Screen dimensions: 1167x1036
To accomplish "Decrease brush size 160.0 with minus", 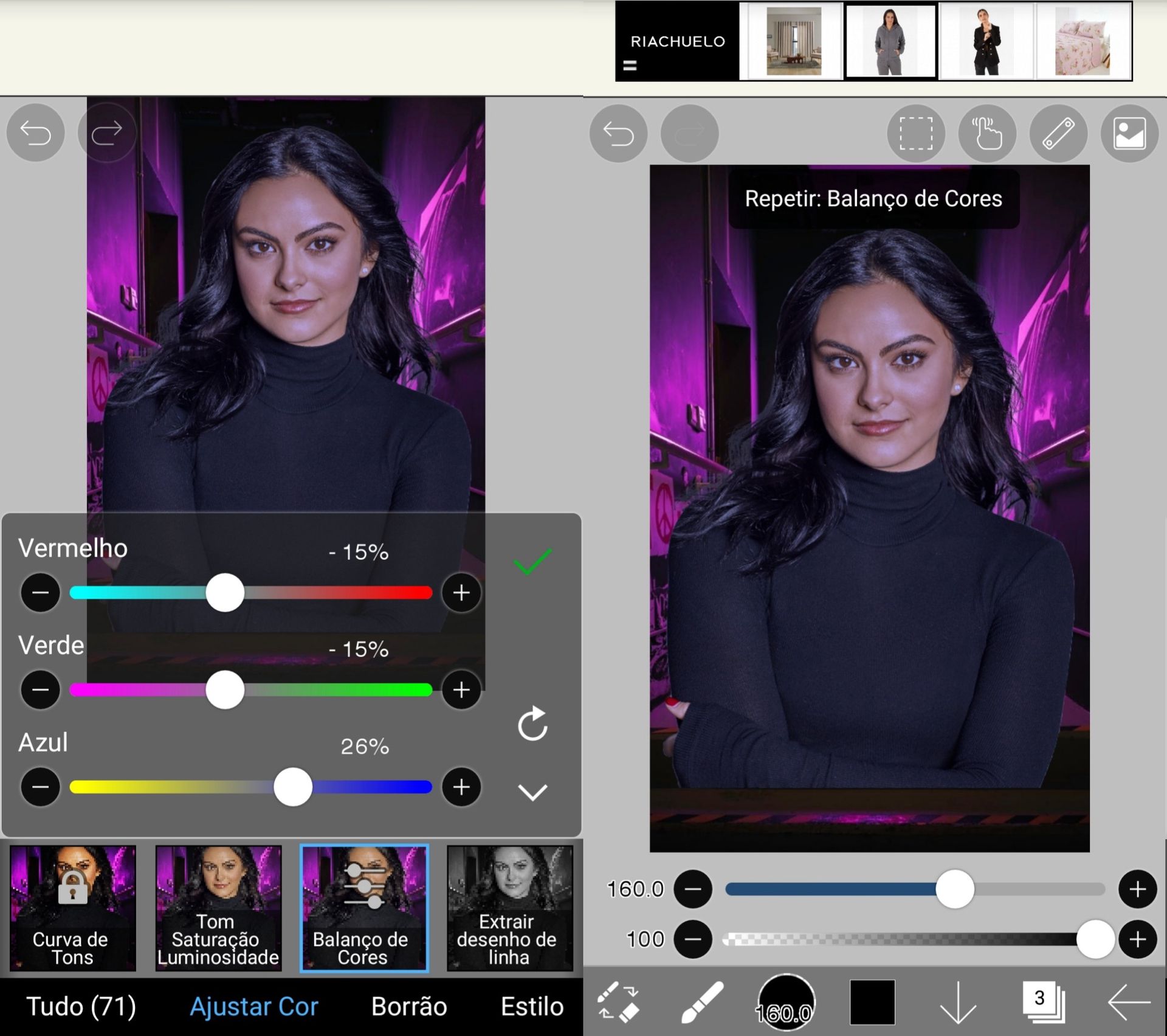I will 693,889.
